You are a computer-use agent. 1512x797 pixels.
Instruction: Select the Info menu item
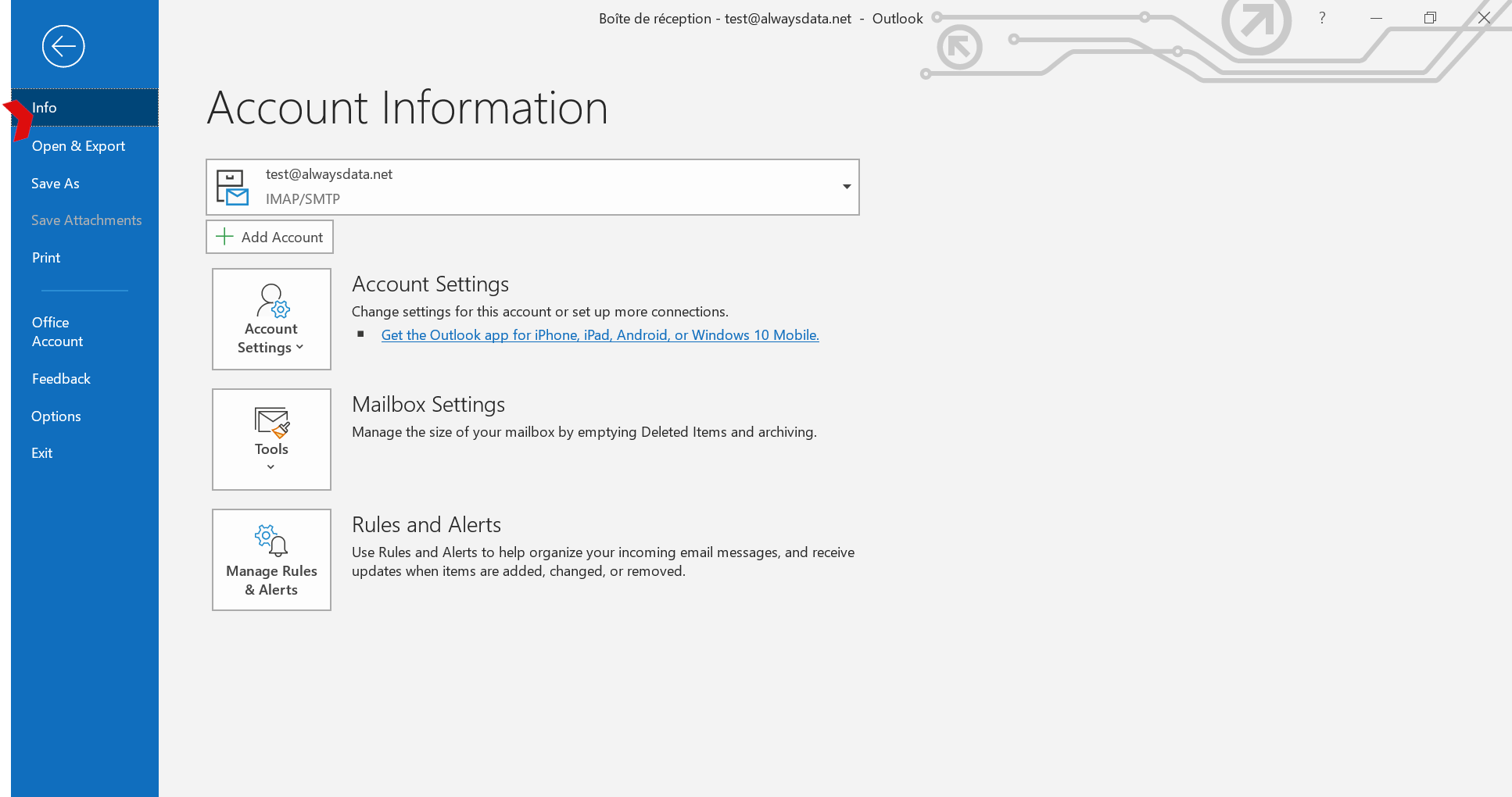(84, 108)
